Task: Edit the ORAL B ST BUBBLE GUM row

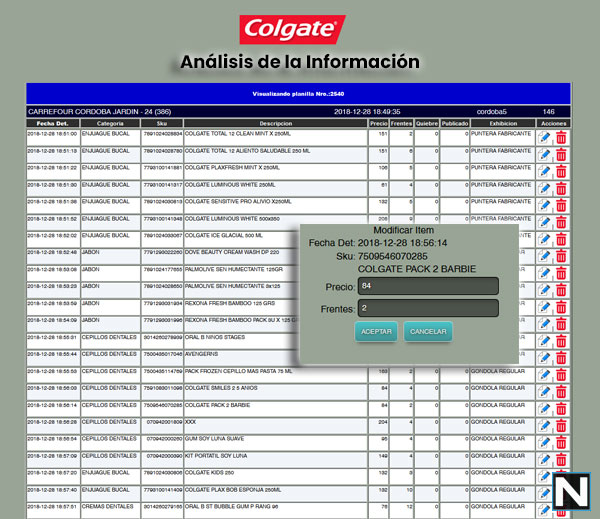Action: click(x=544, y=511)
